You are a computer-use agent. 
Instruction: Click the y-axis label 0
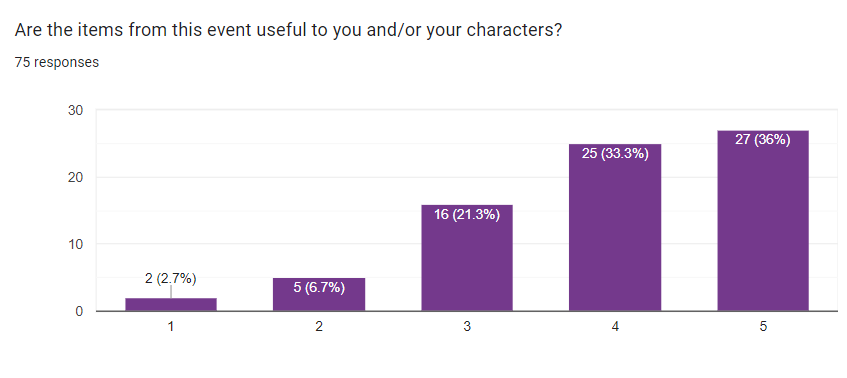point(79,311)
